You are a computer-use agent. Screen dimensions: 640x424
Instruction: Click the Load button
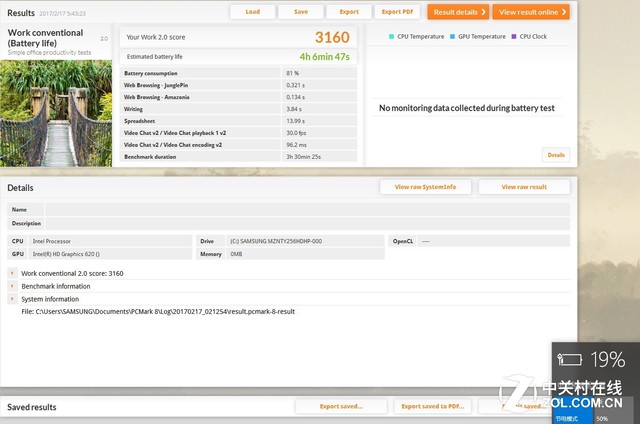coord(252,12)
